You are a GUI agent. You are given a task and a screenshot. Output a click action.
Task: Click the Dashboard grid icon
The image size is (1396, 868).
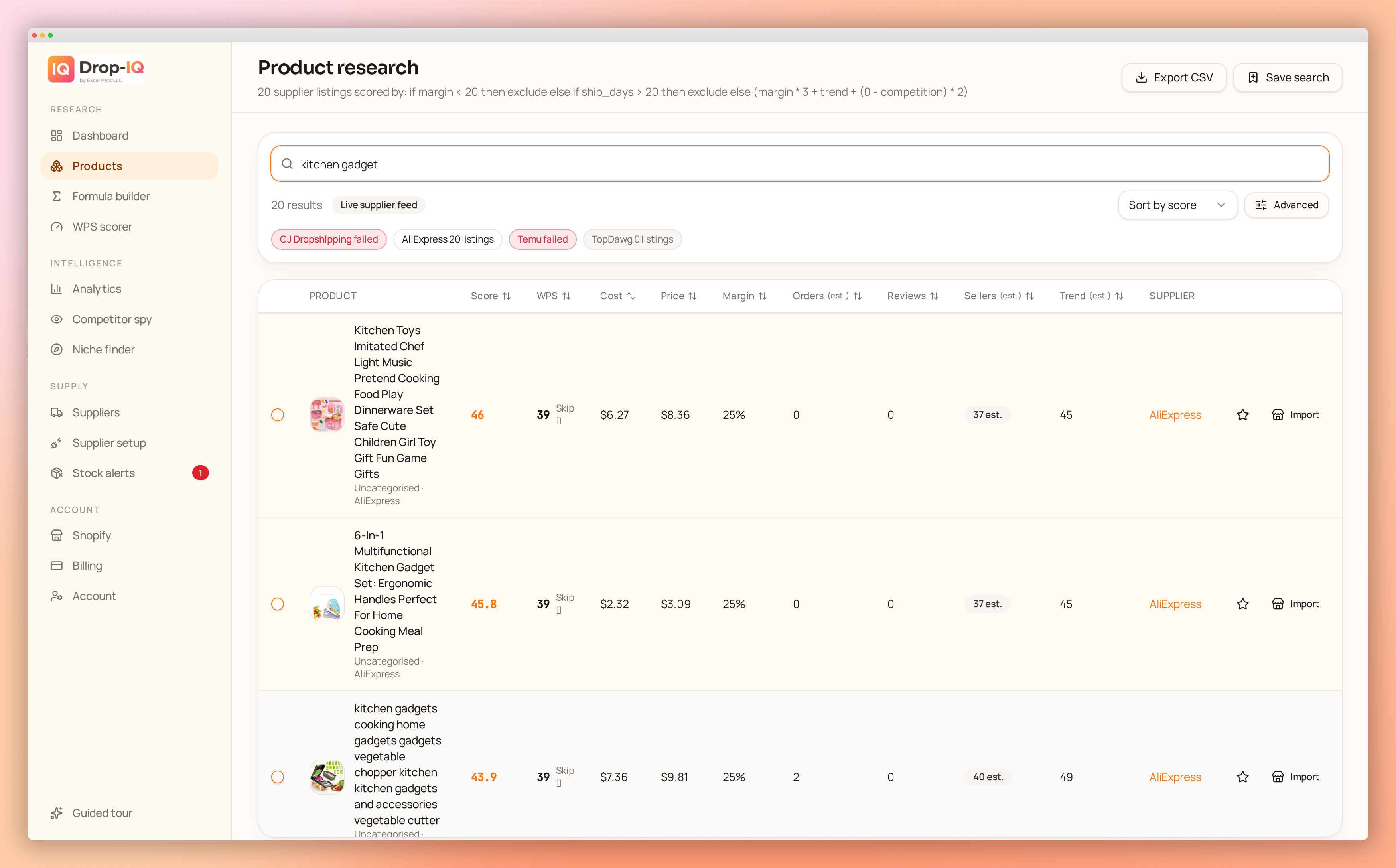click(x=56, y=136)
